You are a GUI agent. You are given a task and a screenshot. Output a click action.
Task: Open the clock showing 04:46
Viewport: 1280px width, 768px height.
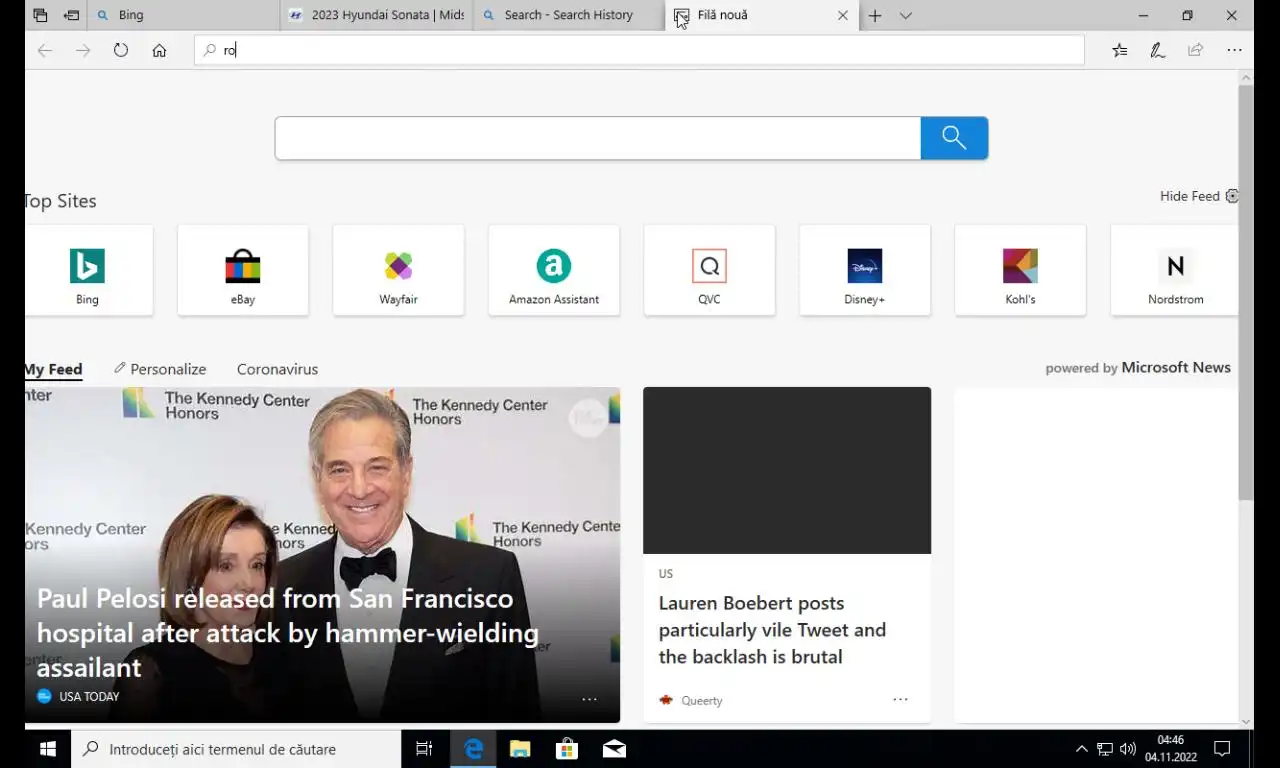[x=1171, y=749]
